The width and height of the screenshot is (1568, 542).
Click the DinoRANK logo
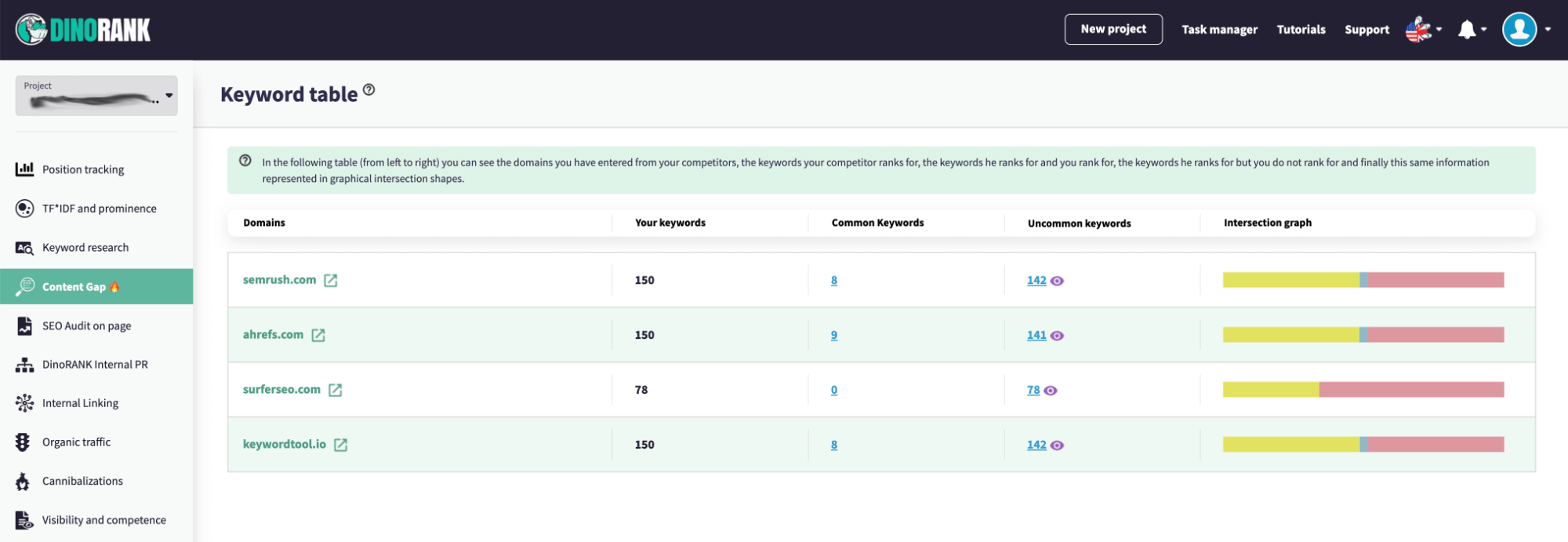[83, 30]
